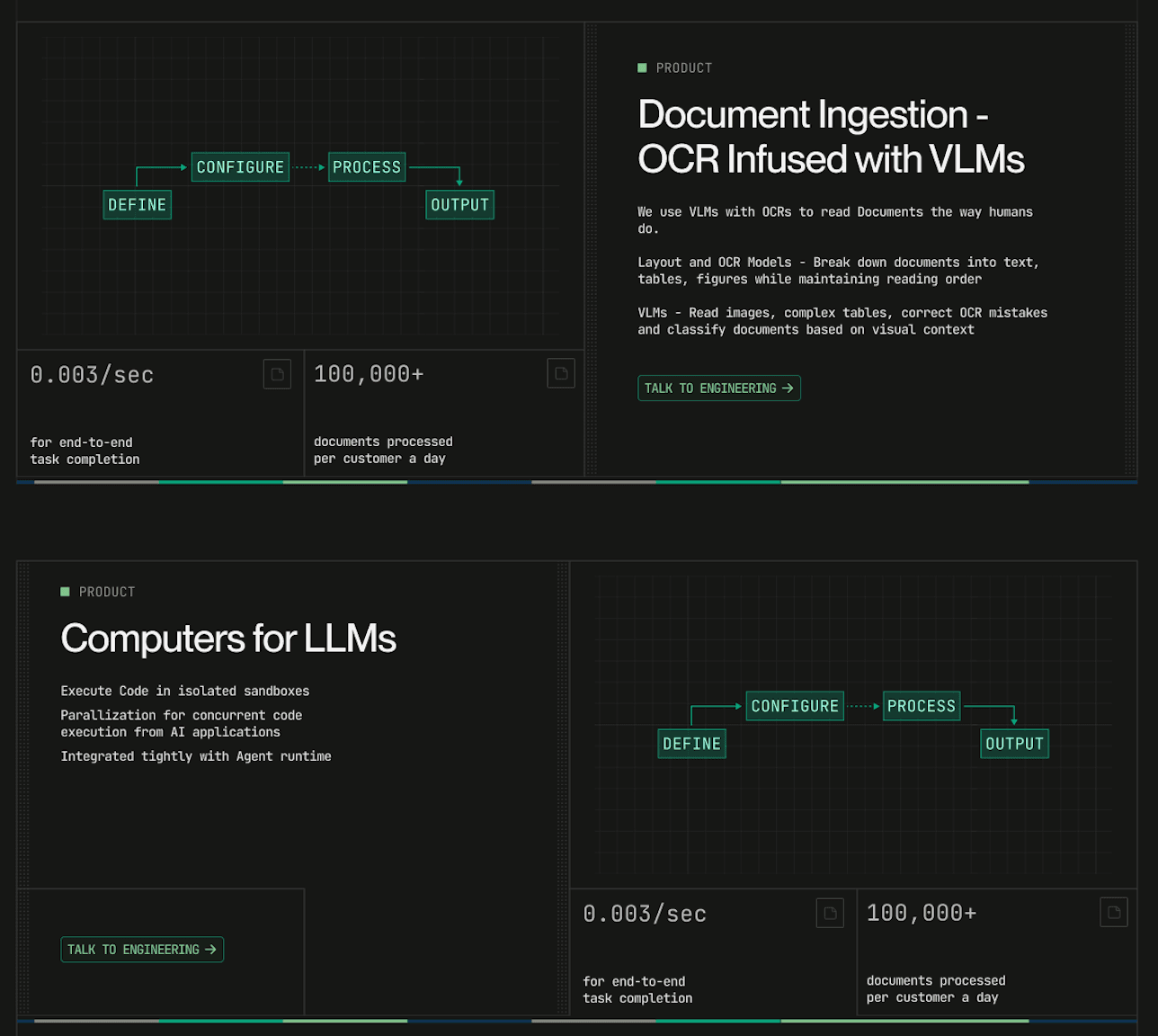Select the OUTPUT node in the upper diagram
Screen dimensions: 1158x1036
pos(459,205)
